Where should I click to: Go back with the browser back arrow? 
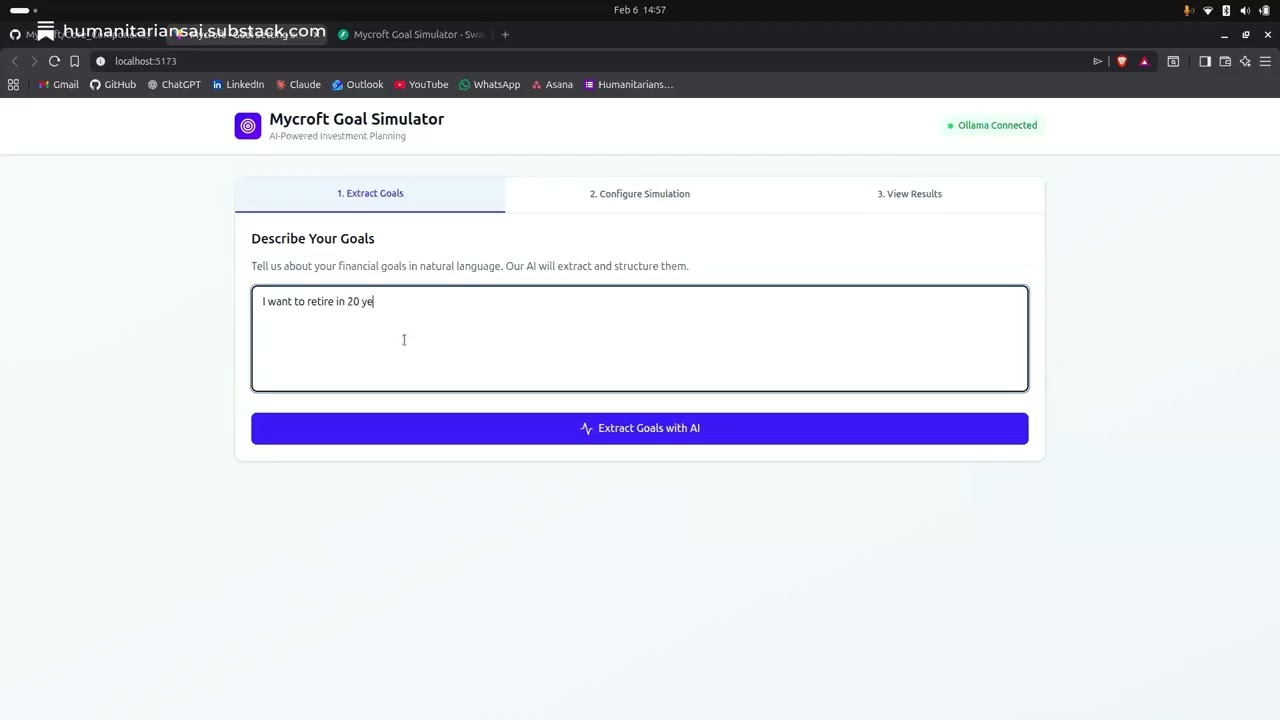[14, 61]
